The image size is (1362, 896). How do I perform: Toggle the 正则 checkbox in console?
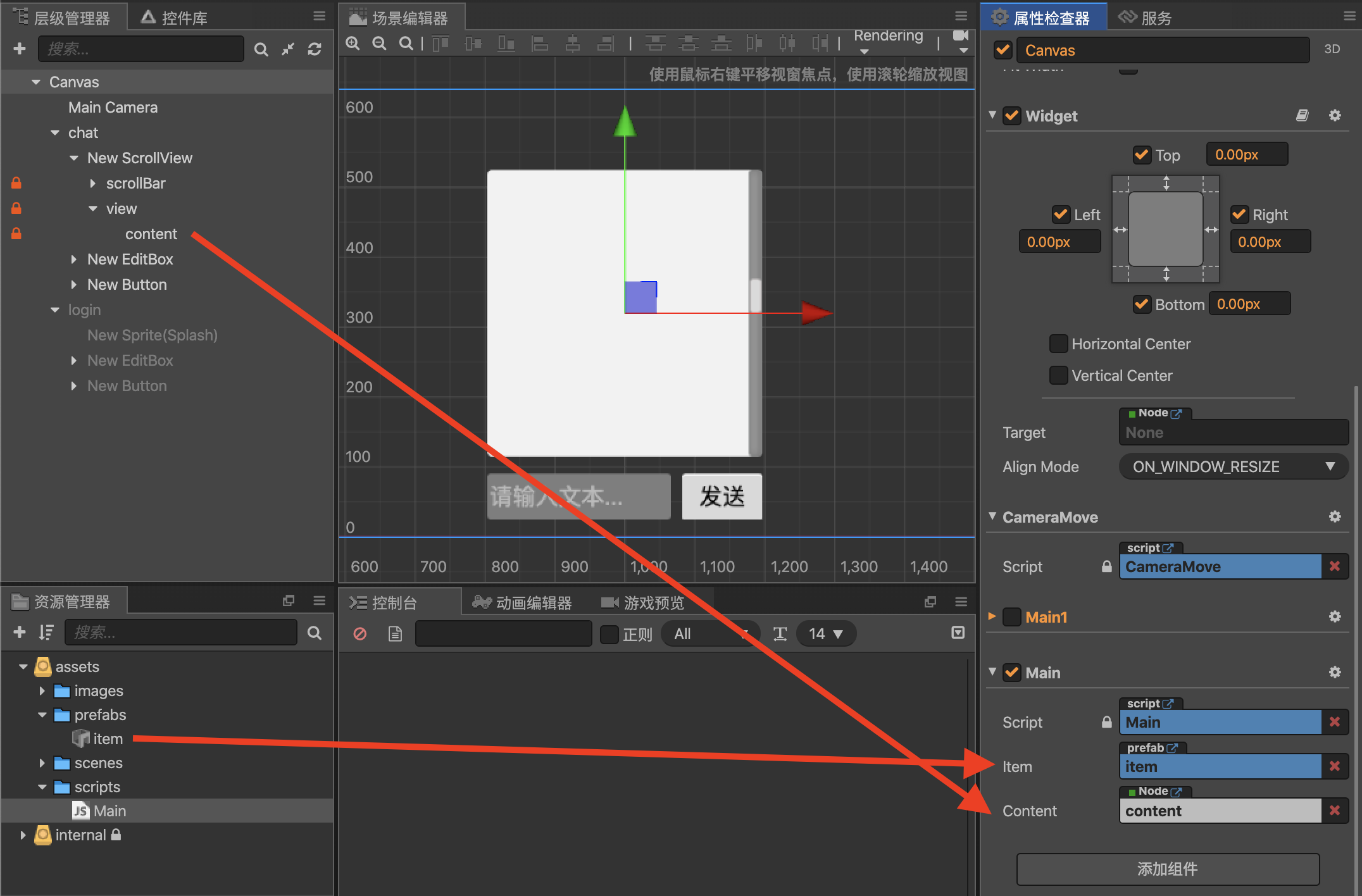click(x=609, y=633)
